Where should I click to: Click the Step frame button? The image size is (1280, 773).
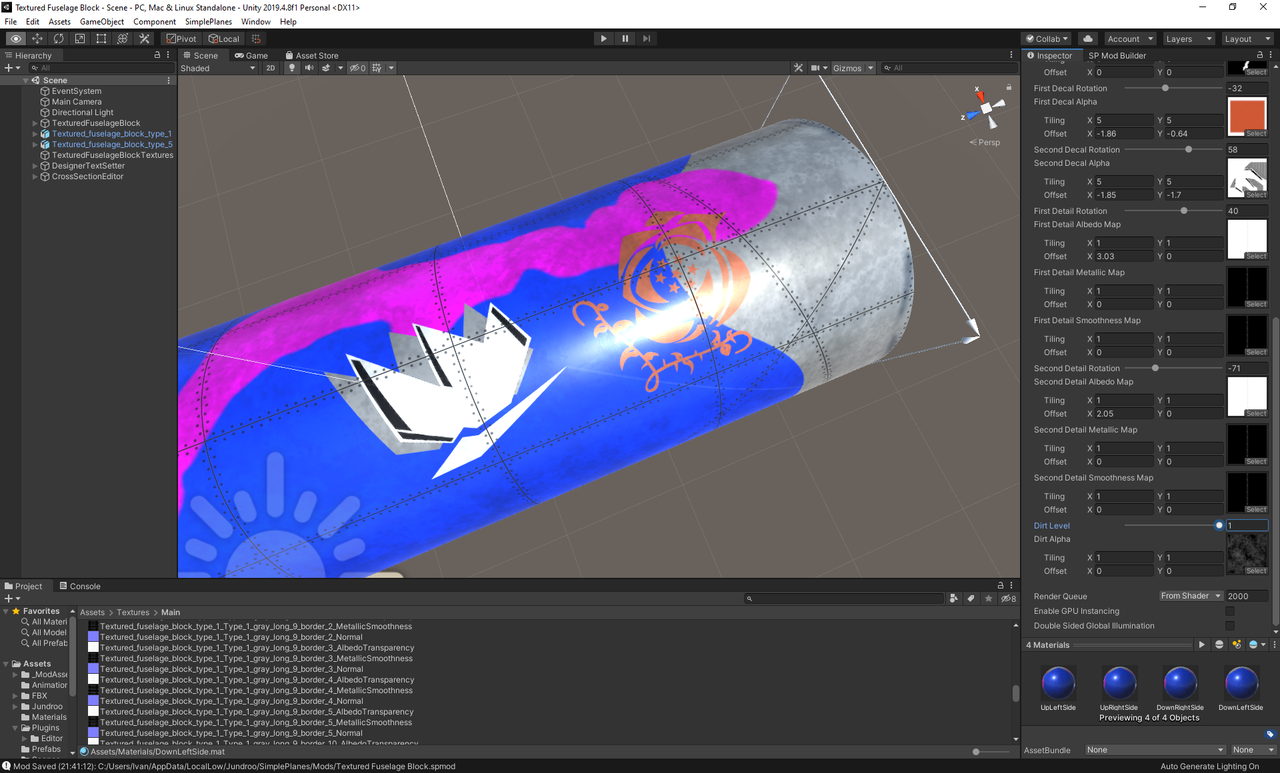click(647, 39)
